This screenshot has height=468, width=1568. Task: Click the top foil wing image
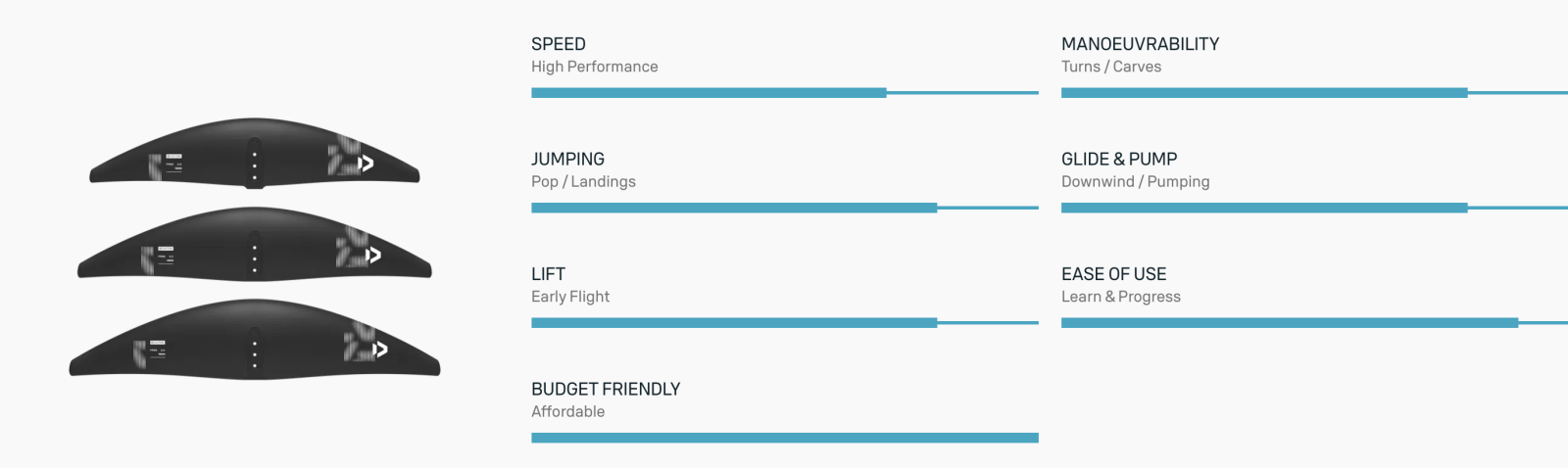point(255,155)
